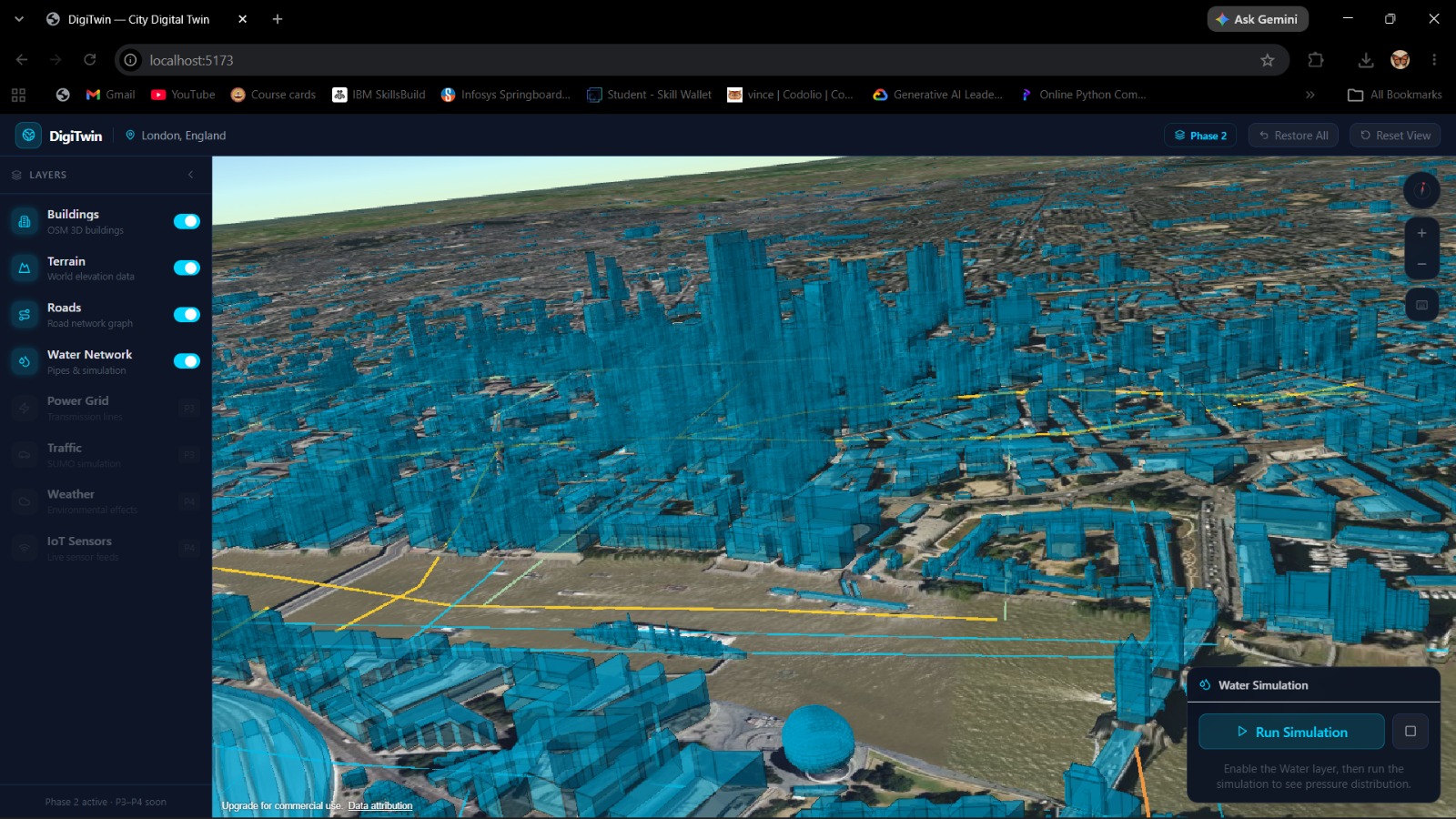Click the globe icon bookmark
This screenshot has width=1456, height=819.
point(63,95)
